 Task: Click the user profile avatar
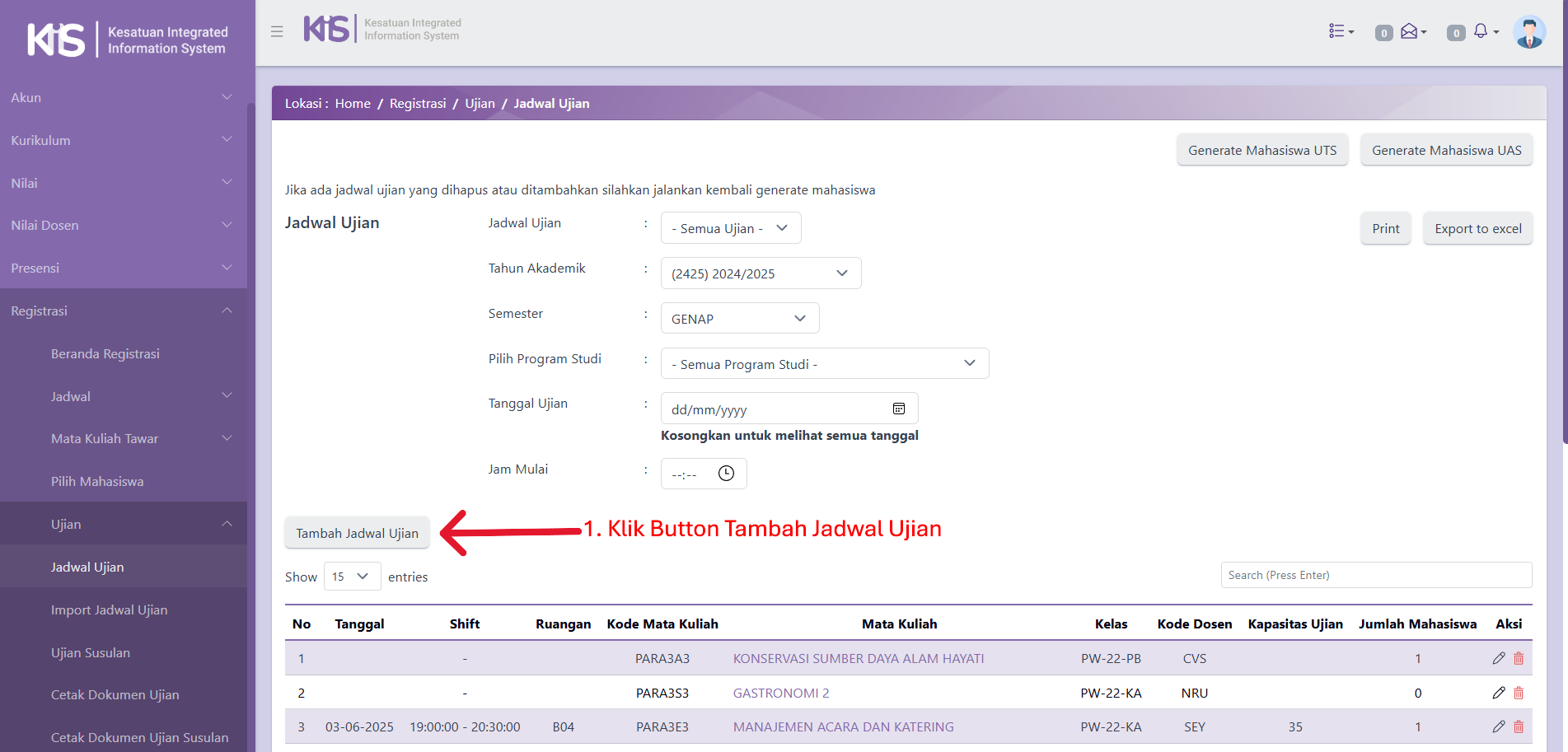1529,32
